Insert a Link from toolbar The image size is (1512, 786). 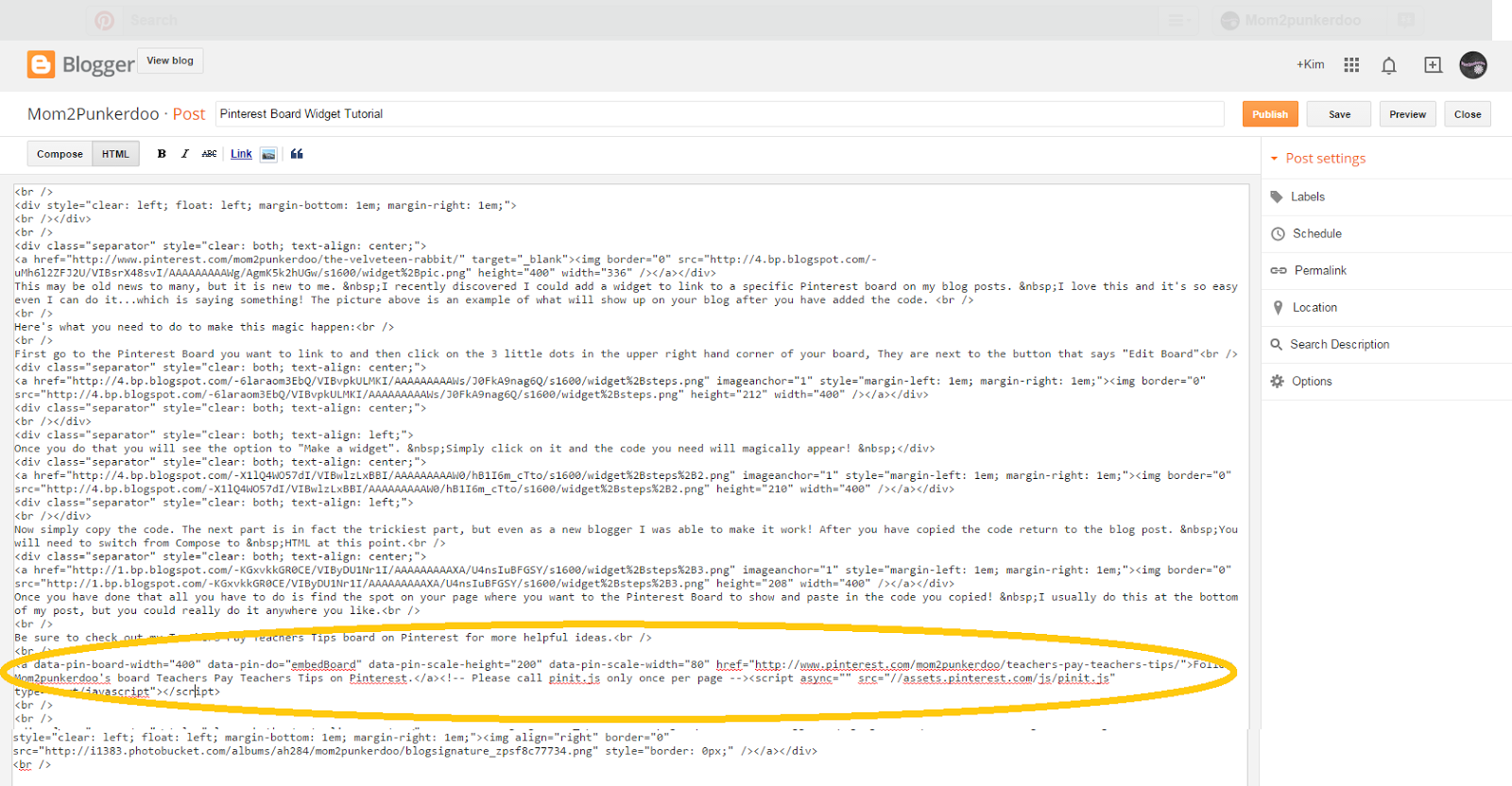click(x=241, y=154)
